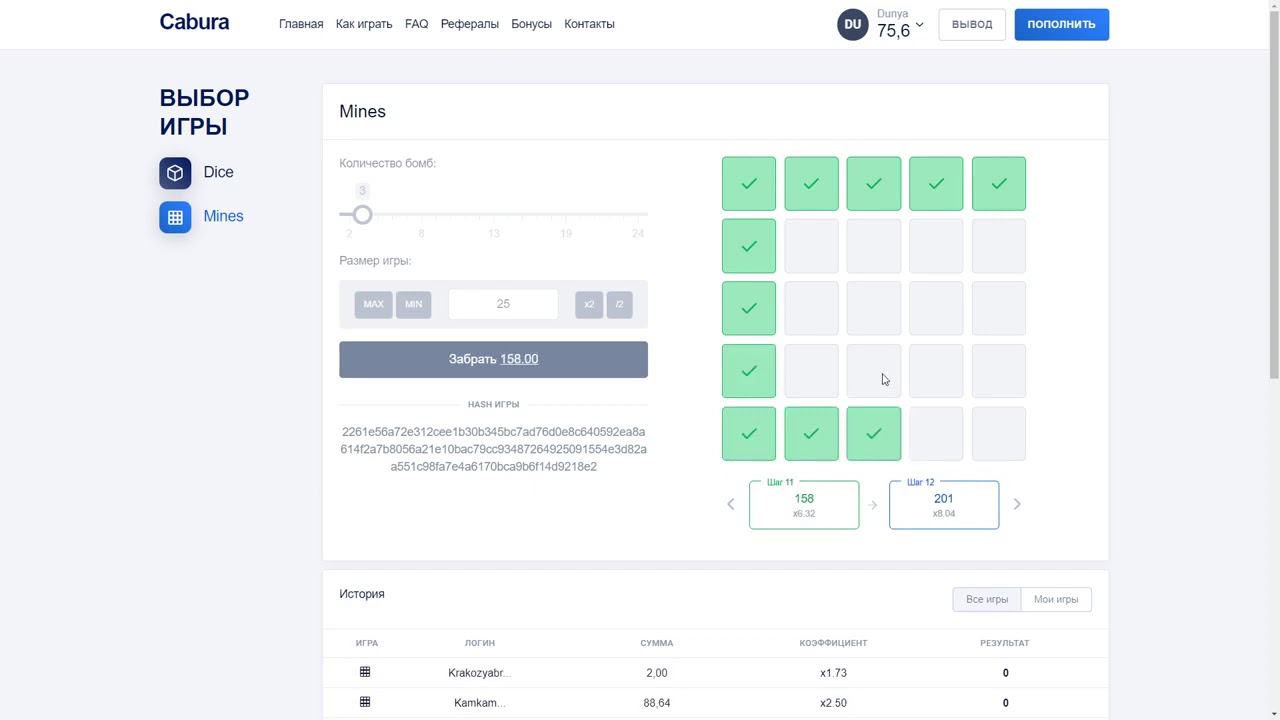Open unopened cell in row two, column five
The width and height of the screenshot is (1280, 720).
coord(998,246)
